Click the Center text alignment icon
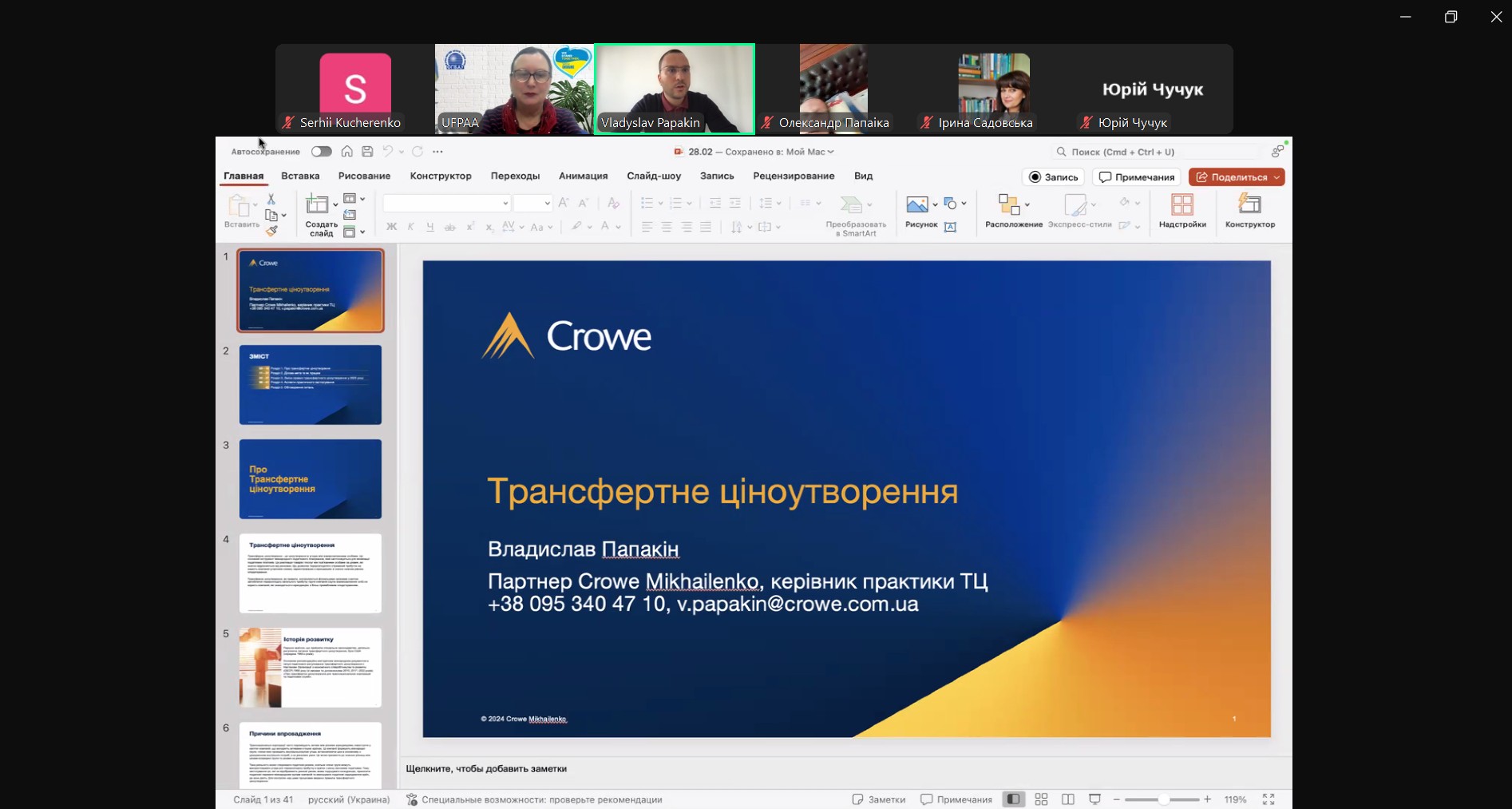The image size is (1512, 809). pyautogui.click(x=667, y=227)
